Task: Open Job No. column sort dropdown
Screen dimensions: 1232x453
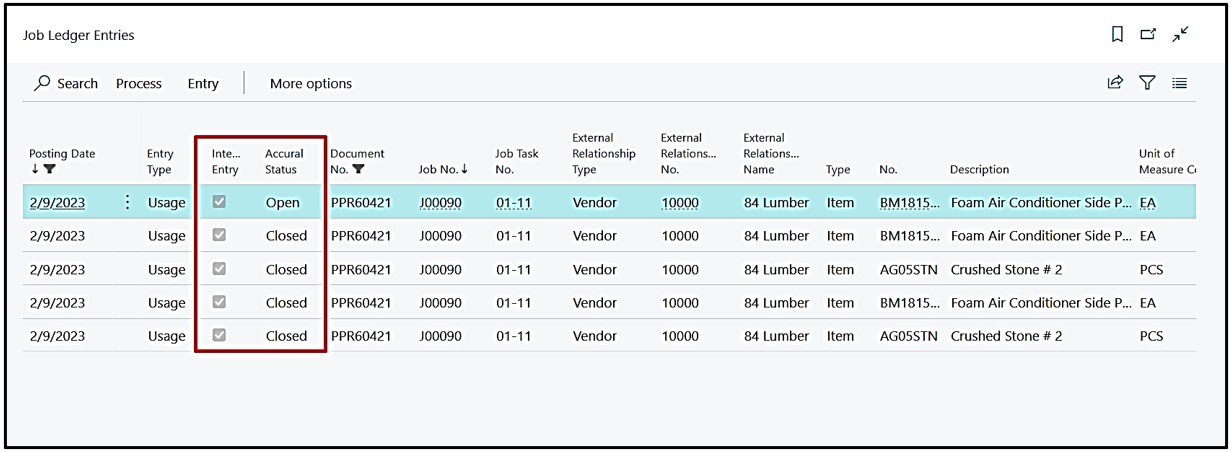Action: pyautogui.click(x=443, y=169)
